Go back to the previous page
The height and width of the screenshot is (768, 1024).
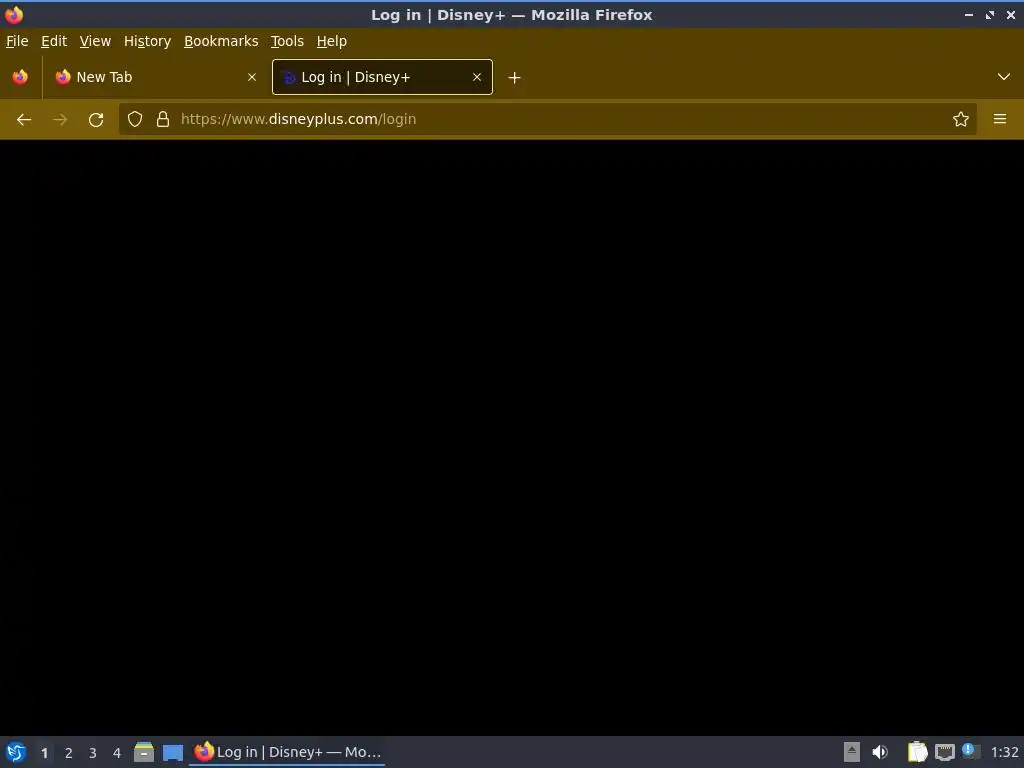pyautogui.click(x=24, y=120)
